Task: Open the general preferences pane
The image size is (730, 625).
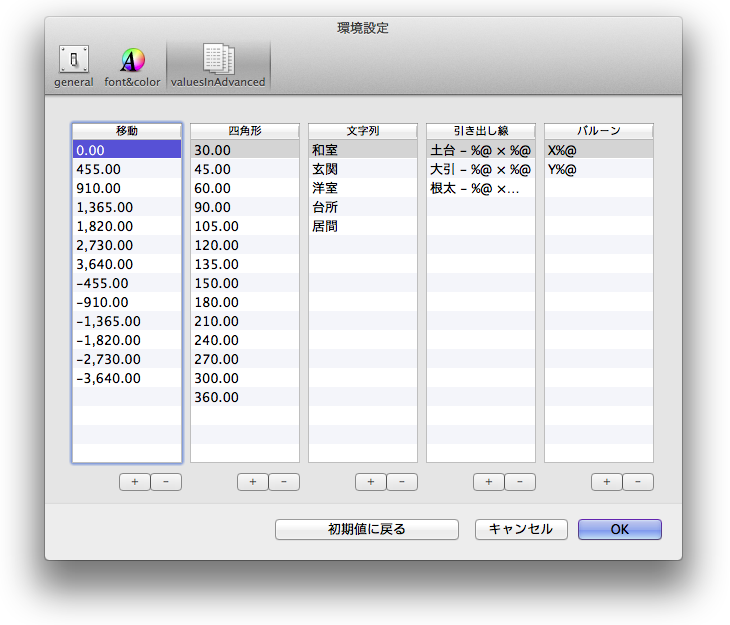Action: 74,67
